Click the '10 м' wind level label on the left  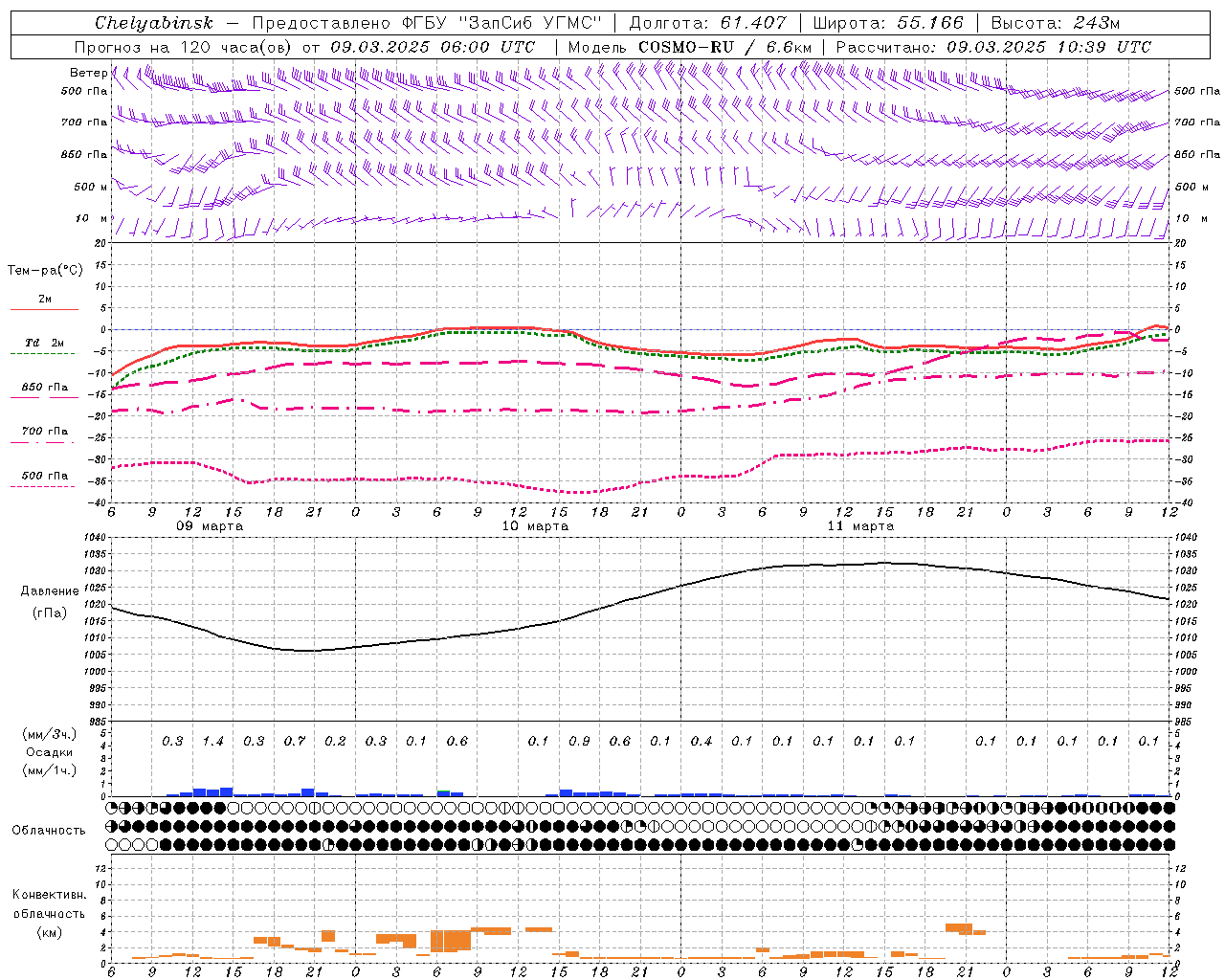(90, 218)
